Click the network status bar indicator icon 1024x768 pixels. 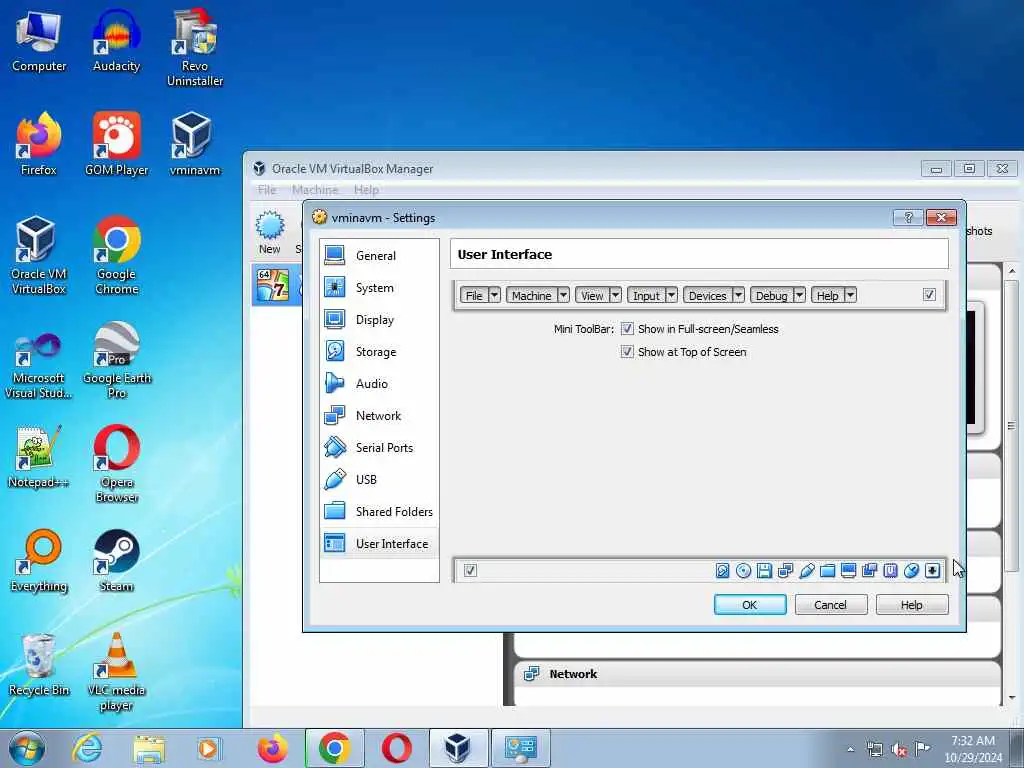click(785, 571)
